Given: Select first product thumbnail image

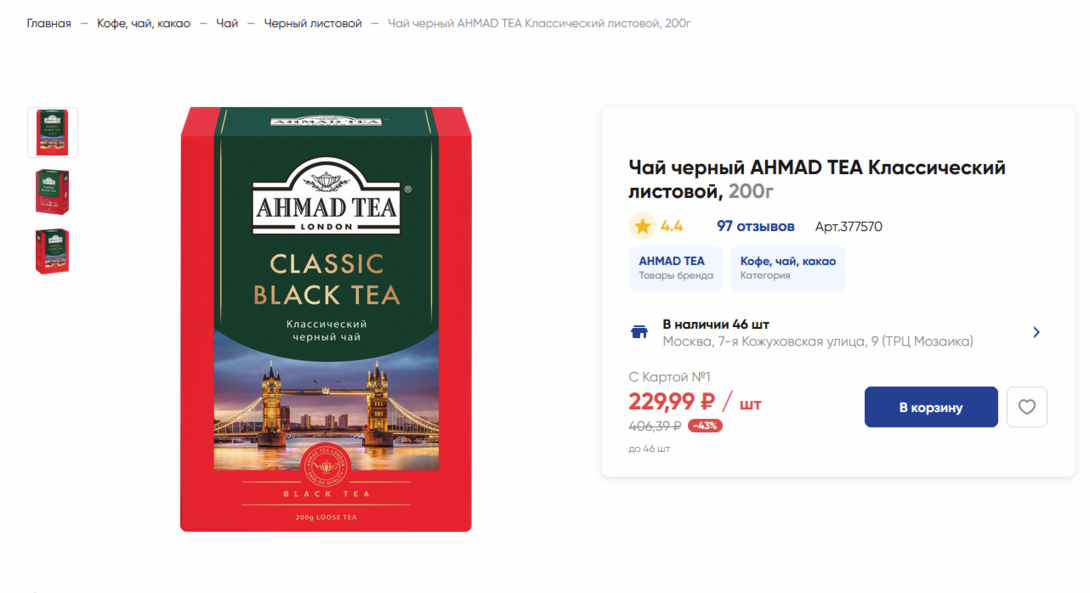Looking at the screenshot, I should [x=52, y=132].
